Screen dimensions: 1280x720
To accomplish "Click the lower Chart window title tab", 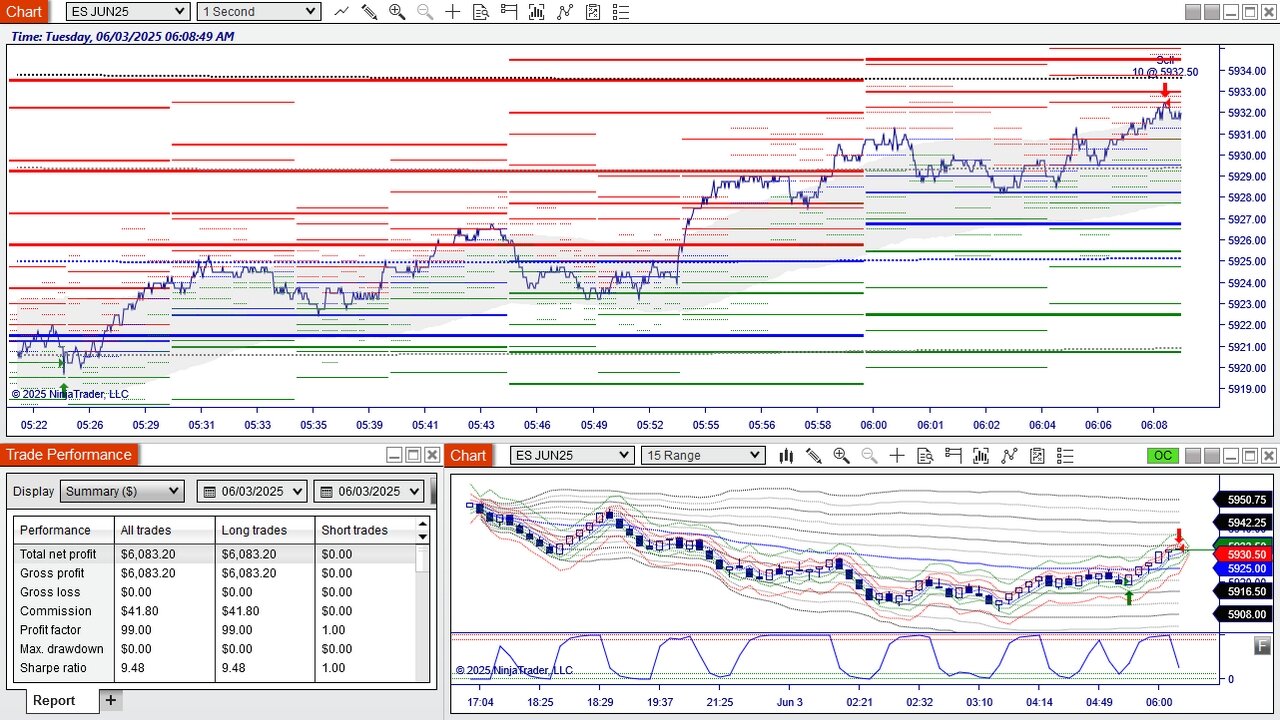I will tap(468, 455).
